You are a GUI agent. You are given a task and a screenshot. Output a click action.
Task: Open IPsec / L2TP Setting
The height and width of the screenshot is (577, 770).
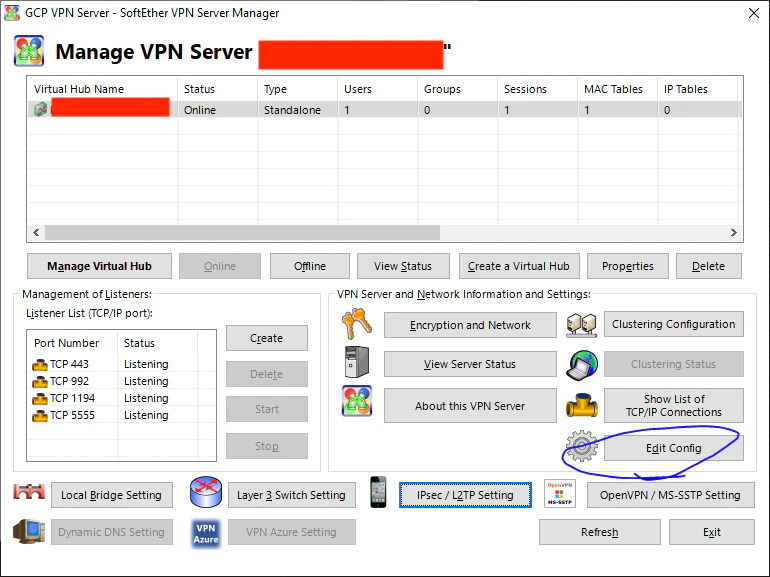tap(465, 495)
